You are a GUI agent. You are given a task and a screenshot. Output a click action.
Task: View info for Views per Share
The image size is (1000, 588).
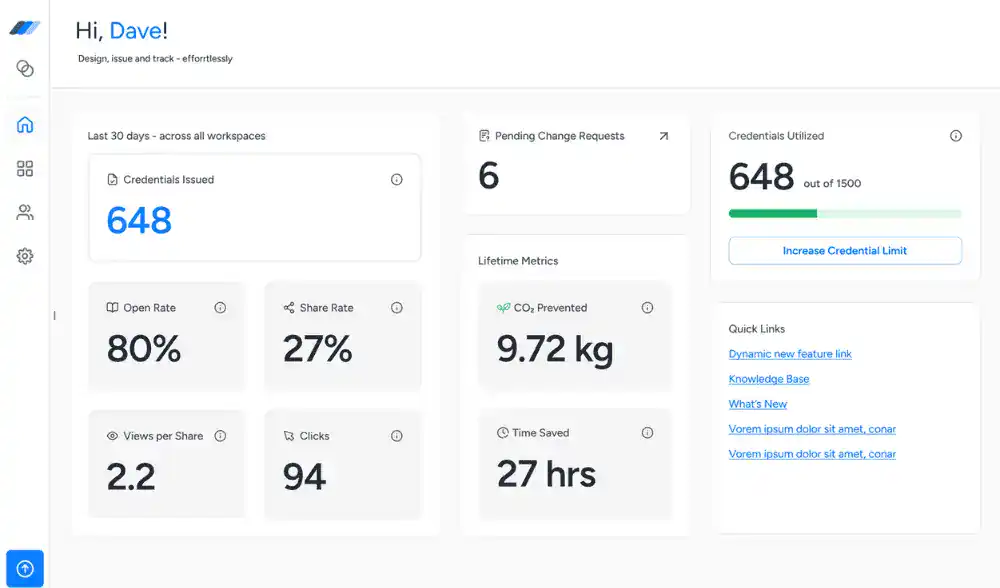[x=220, y=436]
